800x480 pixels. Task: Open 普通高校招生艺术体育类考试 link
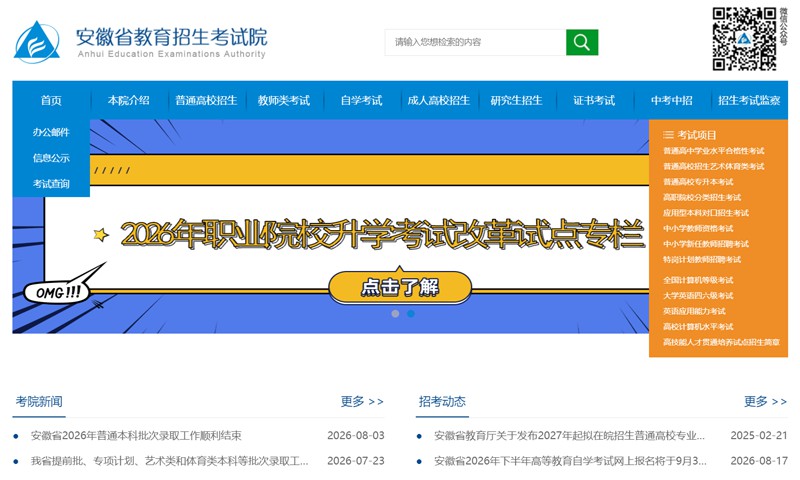tap(713, 166)
